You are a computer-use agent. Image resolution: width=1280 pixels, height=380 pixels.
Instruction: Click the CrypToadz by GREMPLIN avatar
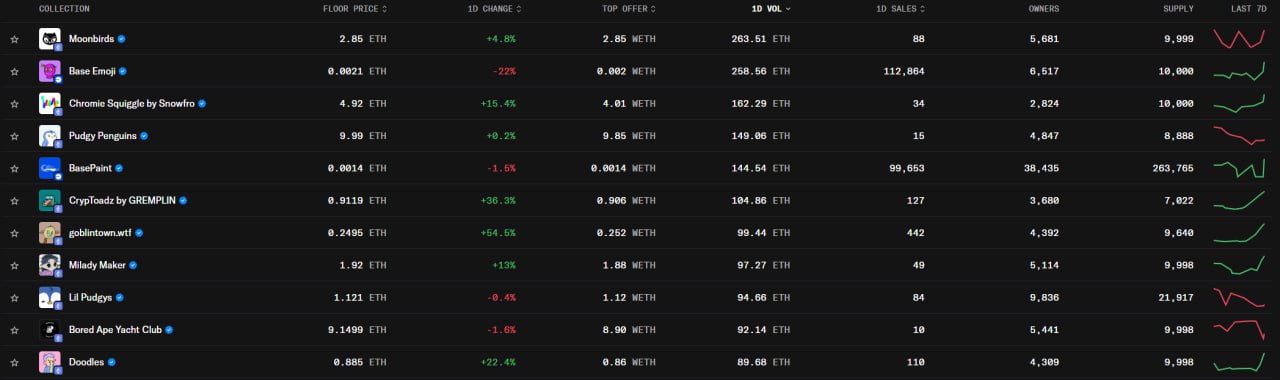point(50,200)
